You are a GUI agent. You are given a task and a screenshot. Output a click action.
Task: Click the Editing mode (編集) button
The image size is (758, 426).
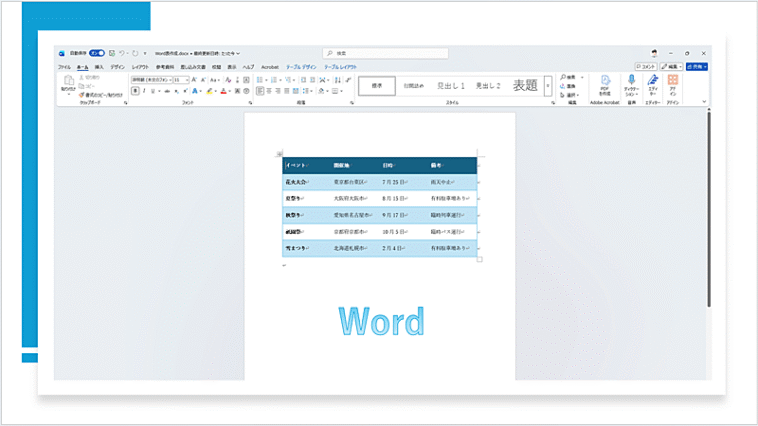click(x=671, y=67)
